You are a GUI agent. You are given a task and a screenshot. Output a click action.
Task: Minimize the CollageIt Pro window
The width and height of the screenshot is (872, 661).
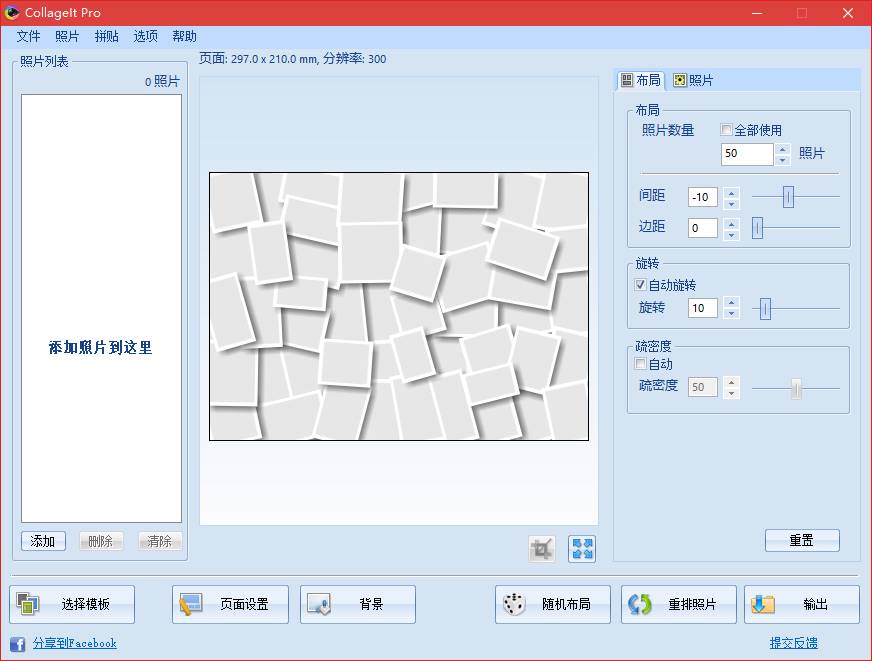[757, 13]
